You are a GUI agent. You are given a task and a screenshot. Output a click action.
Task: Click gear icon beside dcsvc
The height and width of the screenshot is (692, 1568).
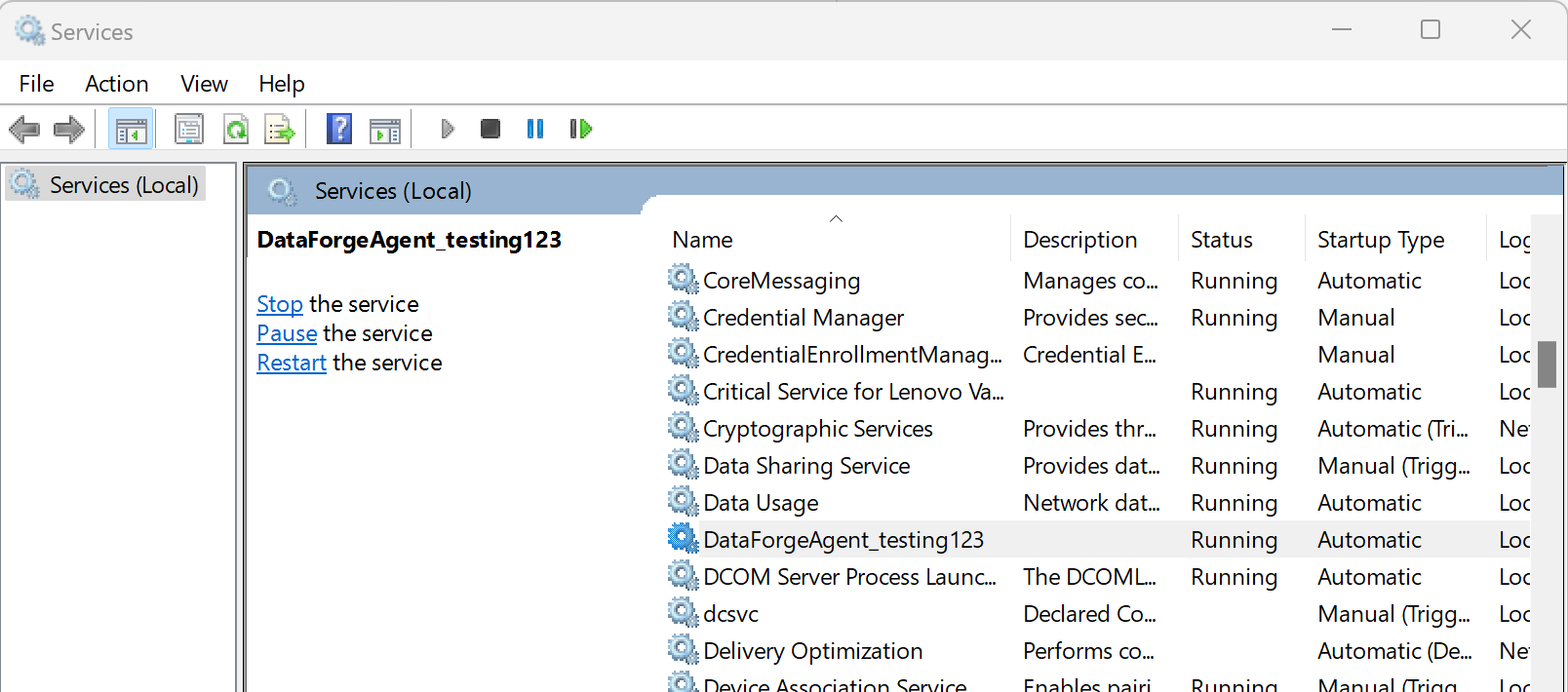pos(684,613)
